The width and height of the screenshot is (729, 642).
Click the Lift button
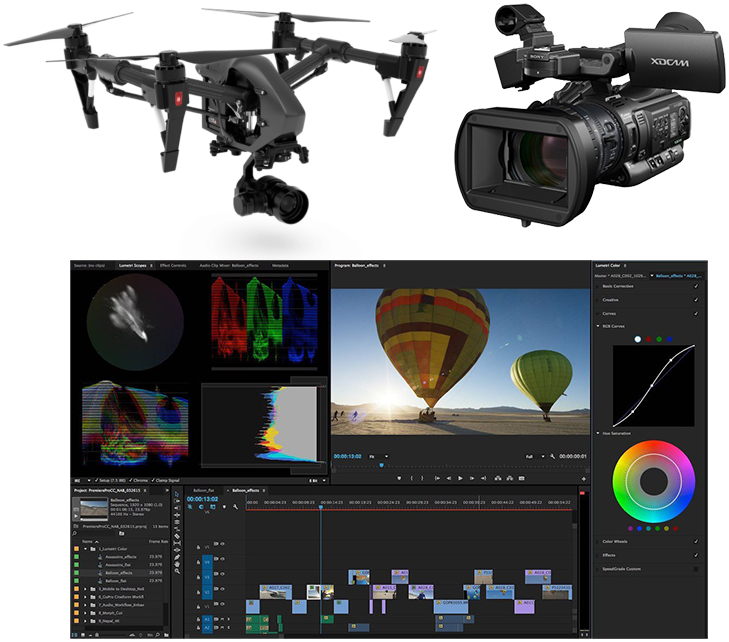(x=498, y=478)
